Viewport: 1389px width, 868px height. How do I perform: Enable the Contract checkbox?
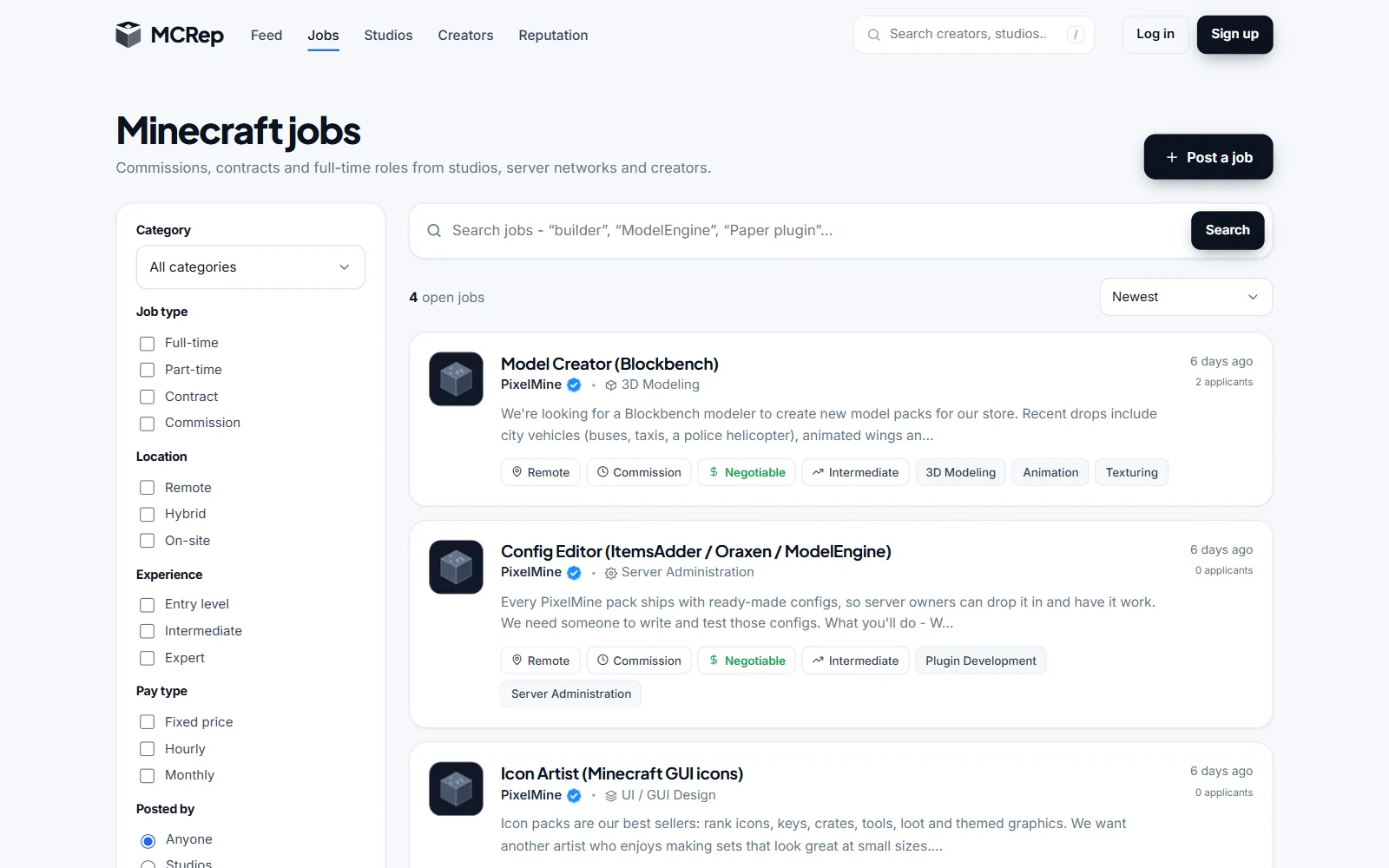[x=148, y=397]
